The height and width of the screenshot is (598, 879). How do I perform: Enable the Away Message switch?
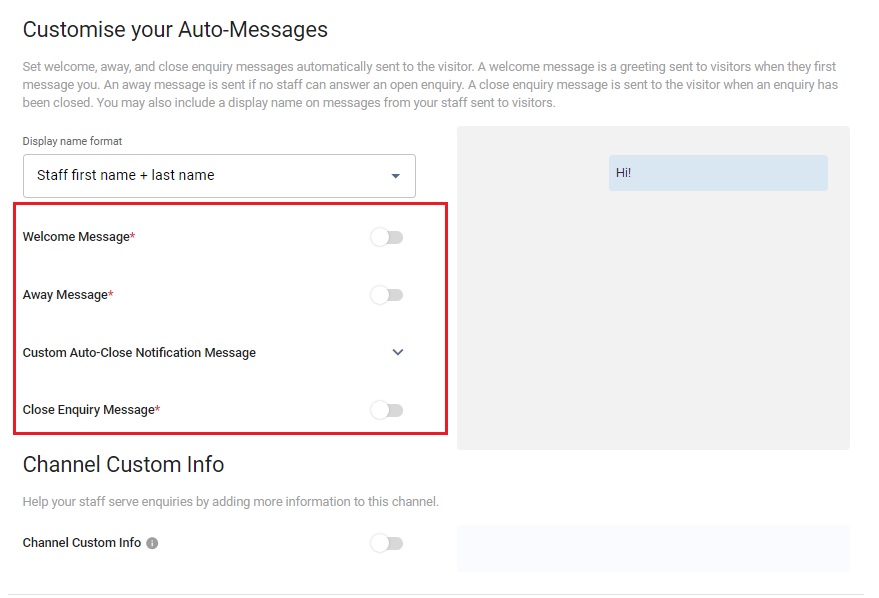[387, 295]
